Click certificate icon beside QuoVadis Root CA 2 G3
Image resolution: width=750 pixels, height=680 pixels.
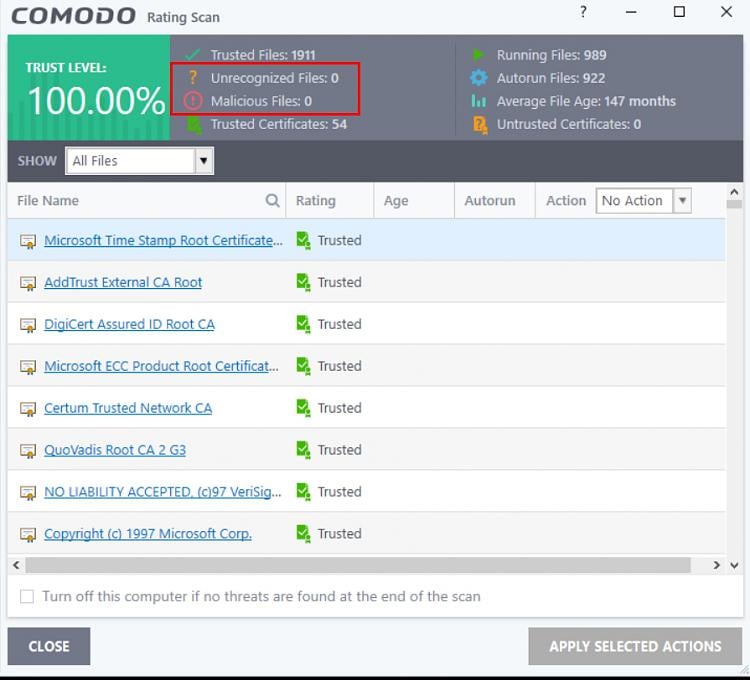point(28,450)
